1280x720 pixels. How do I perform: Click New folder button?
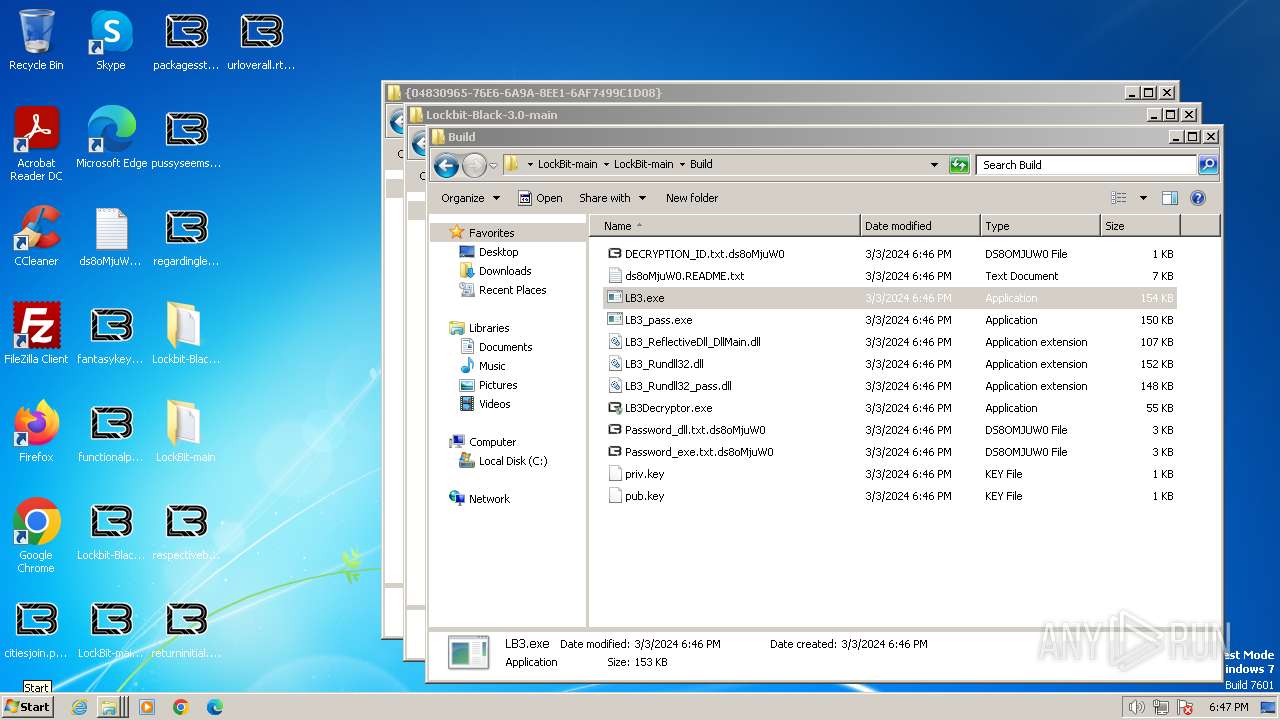[692, 198]
